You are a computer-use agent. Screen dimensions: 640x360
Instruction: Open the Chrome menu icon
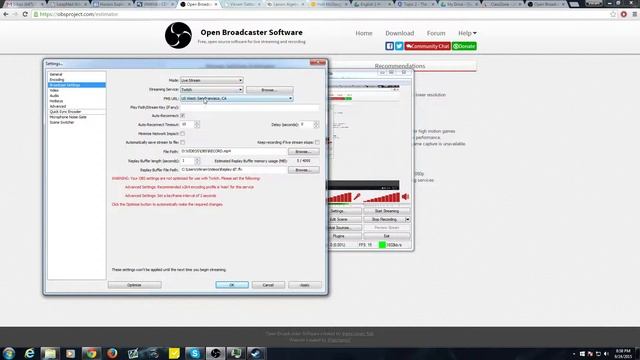pos(634,14)
